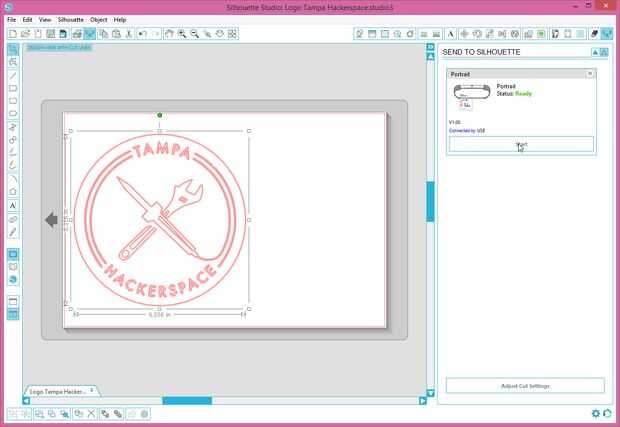
Task: Close the Logo Tampa Hacker tab
Action: click(92, 390)
